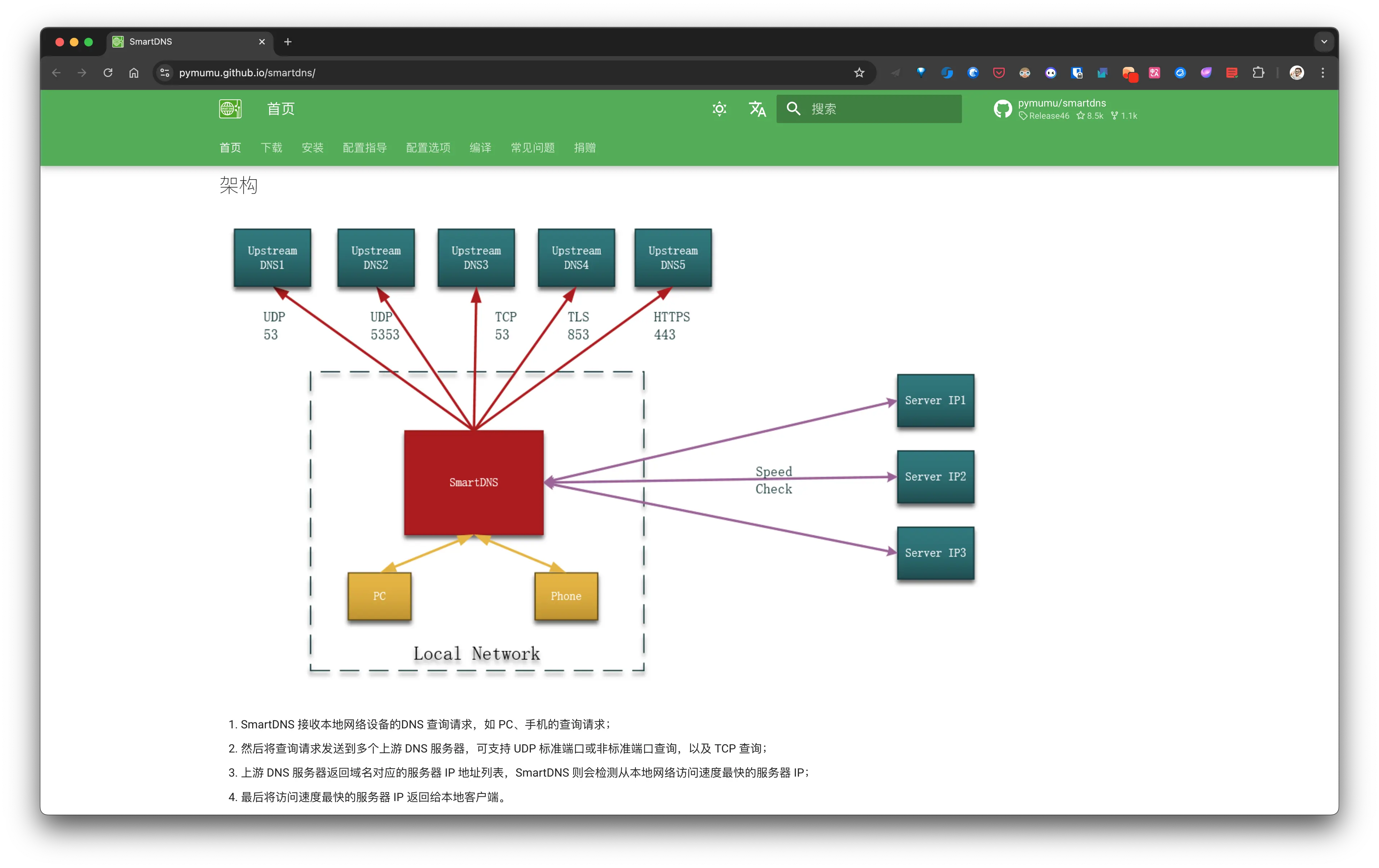The image size is (1379, 868).
Task: Reload the page
Action: 108,73
